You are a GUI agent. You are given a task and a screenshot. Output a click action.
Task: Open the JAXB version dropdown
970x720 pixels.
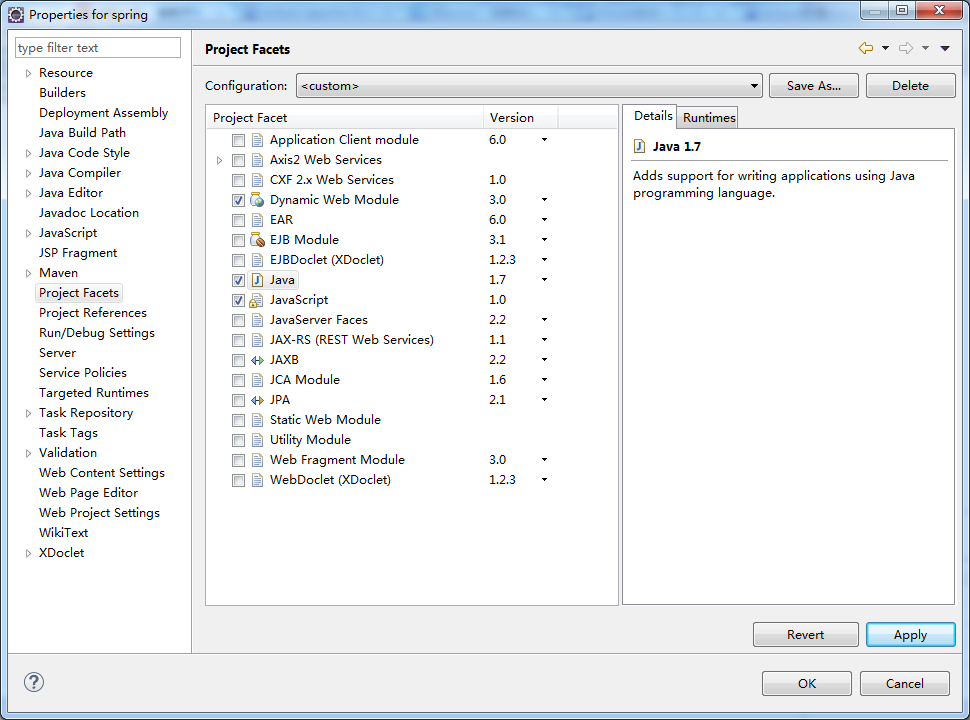544,359
